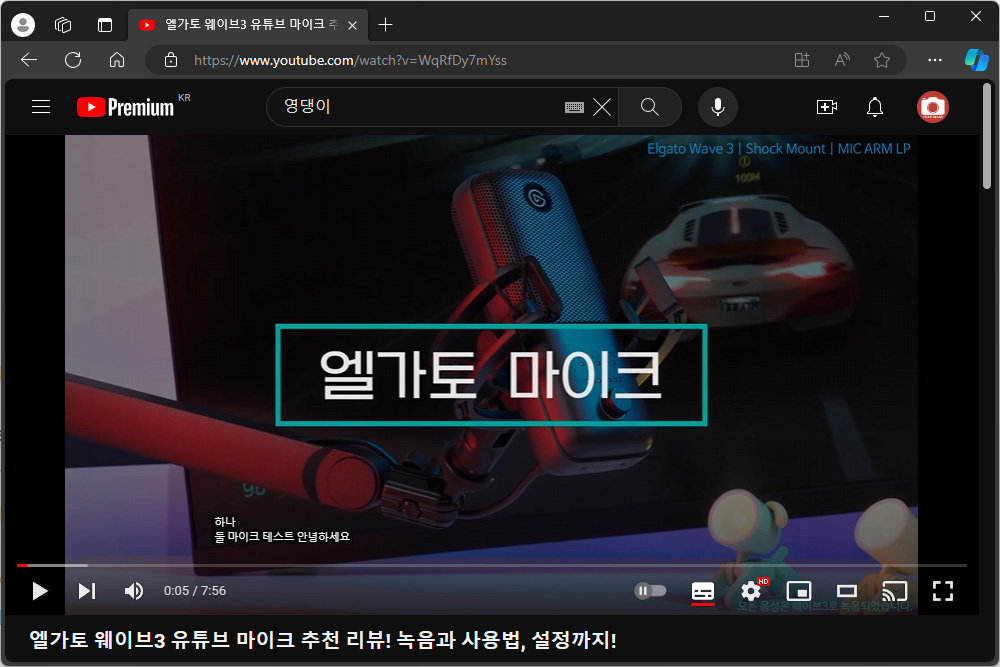The width and height of the screenshot is (1000, 667).
Task: Mute the video volume
Action: [x=134, y=591]
